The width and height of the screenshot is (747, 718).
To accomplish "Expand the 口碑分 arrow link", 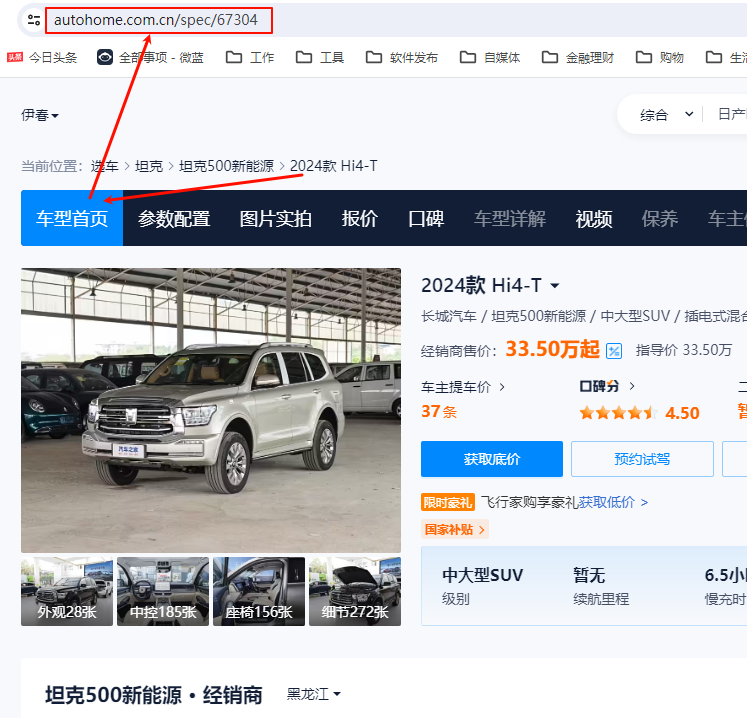I will 632,386.
